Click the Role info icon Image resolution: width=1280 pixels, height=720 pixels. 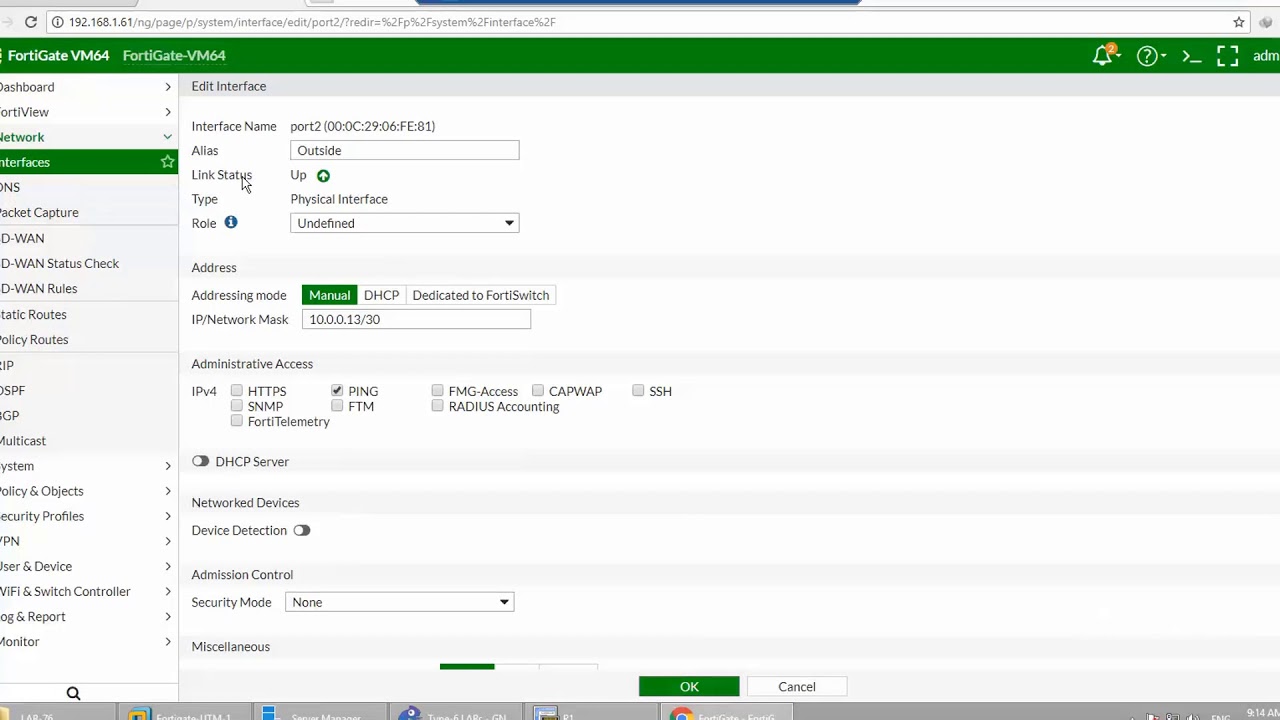click(231, 222)
